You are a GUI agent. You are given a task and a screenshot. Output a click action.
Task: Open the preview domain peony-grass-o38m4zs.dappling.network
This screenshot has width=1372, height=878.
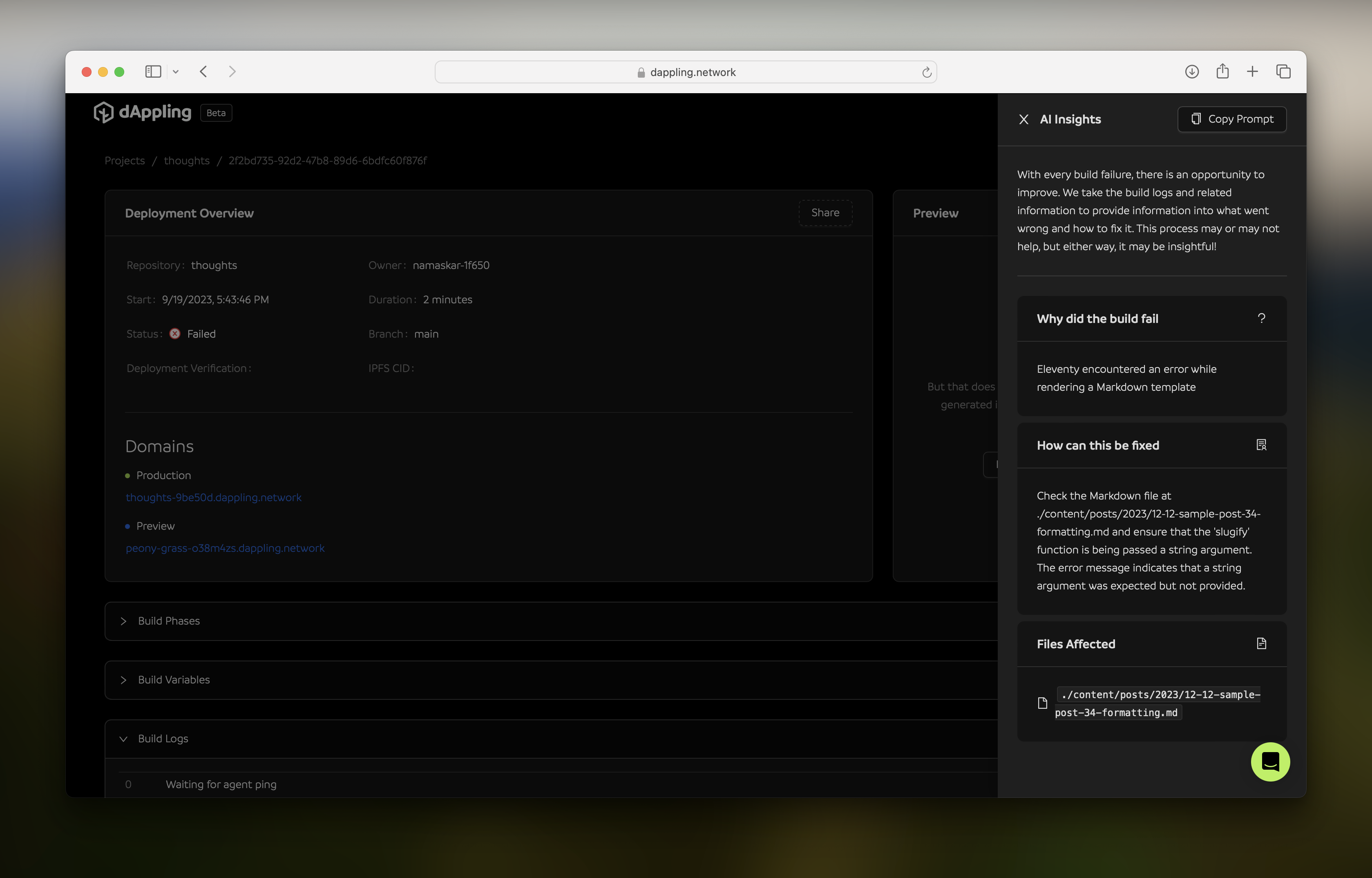pos(225,548)
